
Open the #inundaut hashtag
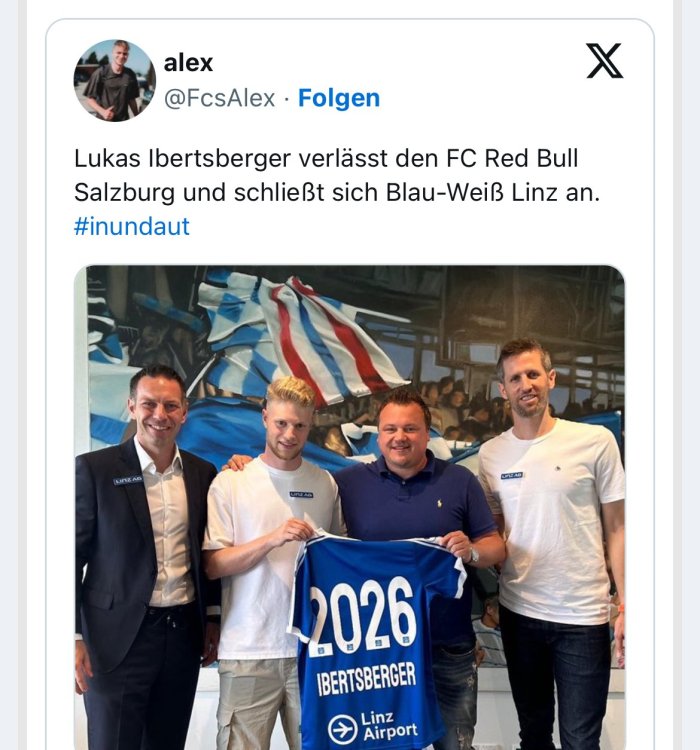pos(132,226)
